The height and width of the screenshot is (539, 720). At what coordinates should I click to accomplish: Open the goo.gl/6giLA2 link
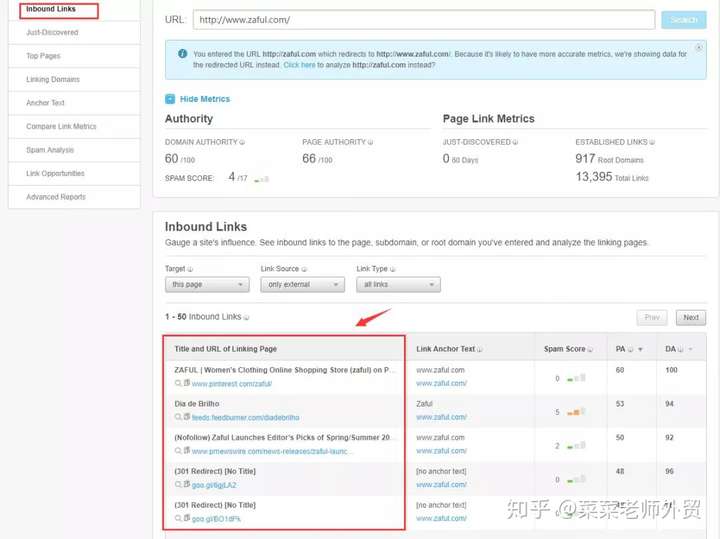coord(214,485)
